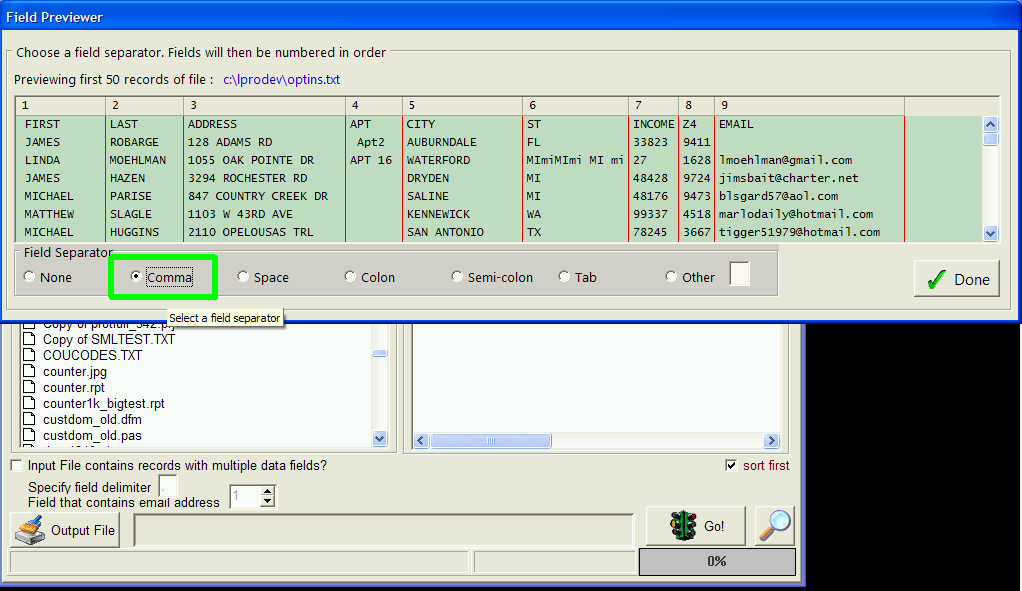Open the c:\lprodev\optins.txt file link

click(x=282, y=79)
